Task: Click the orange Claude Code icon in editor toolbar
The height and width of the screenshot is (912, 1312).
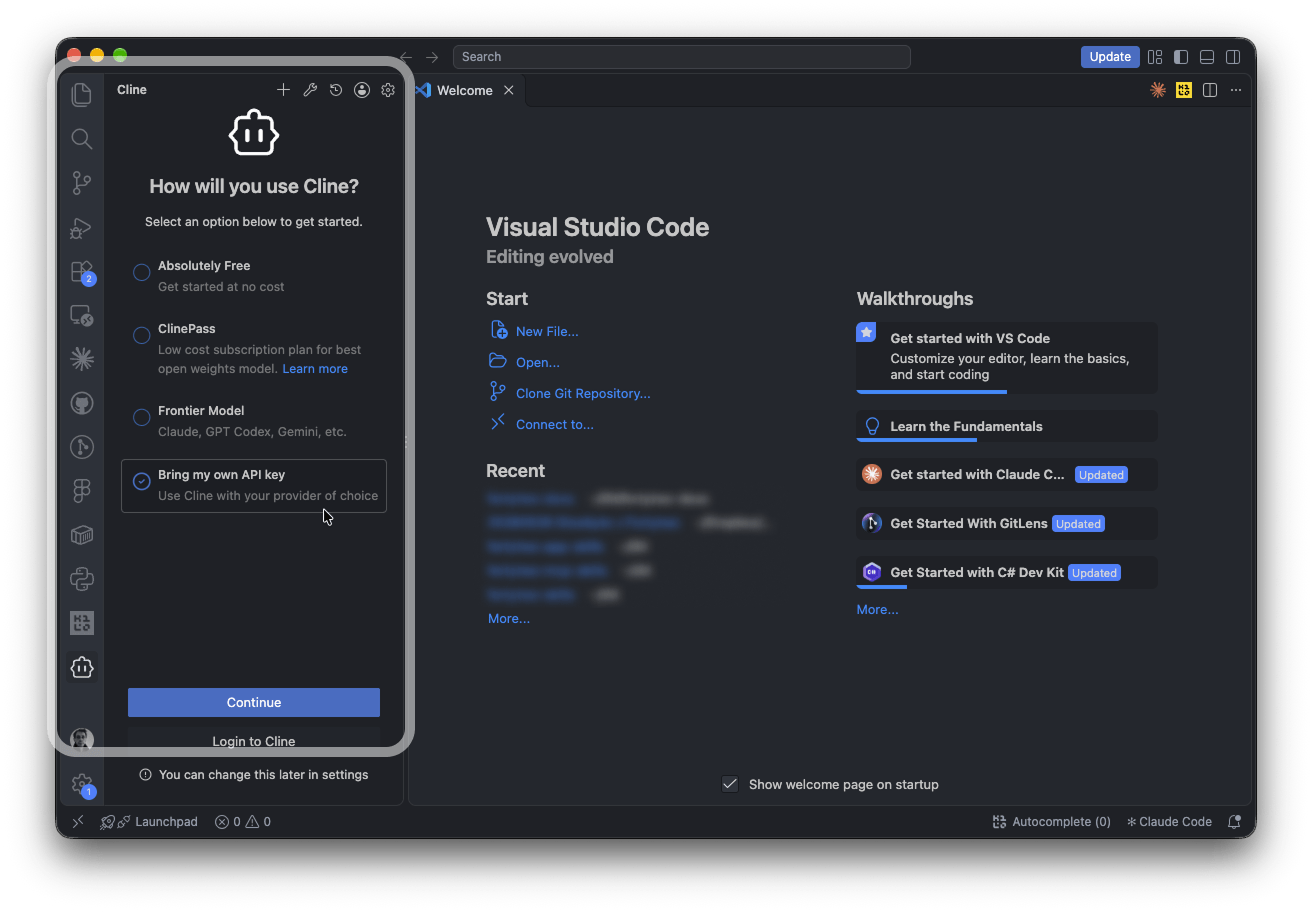Action: (1158, 90)
